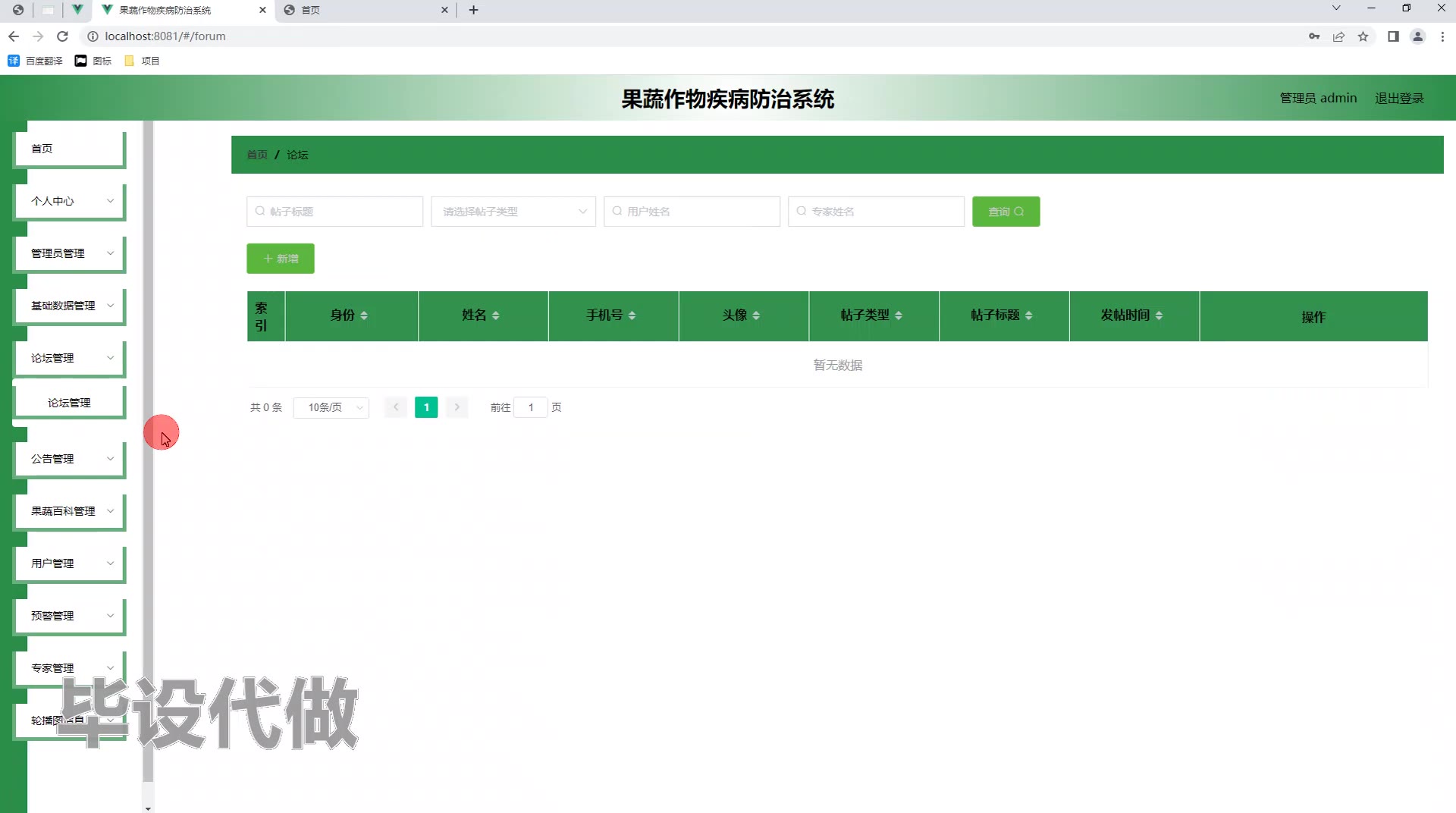Expand 专家管理 sidebar menu

click(70, 668)
